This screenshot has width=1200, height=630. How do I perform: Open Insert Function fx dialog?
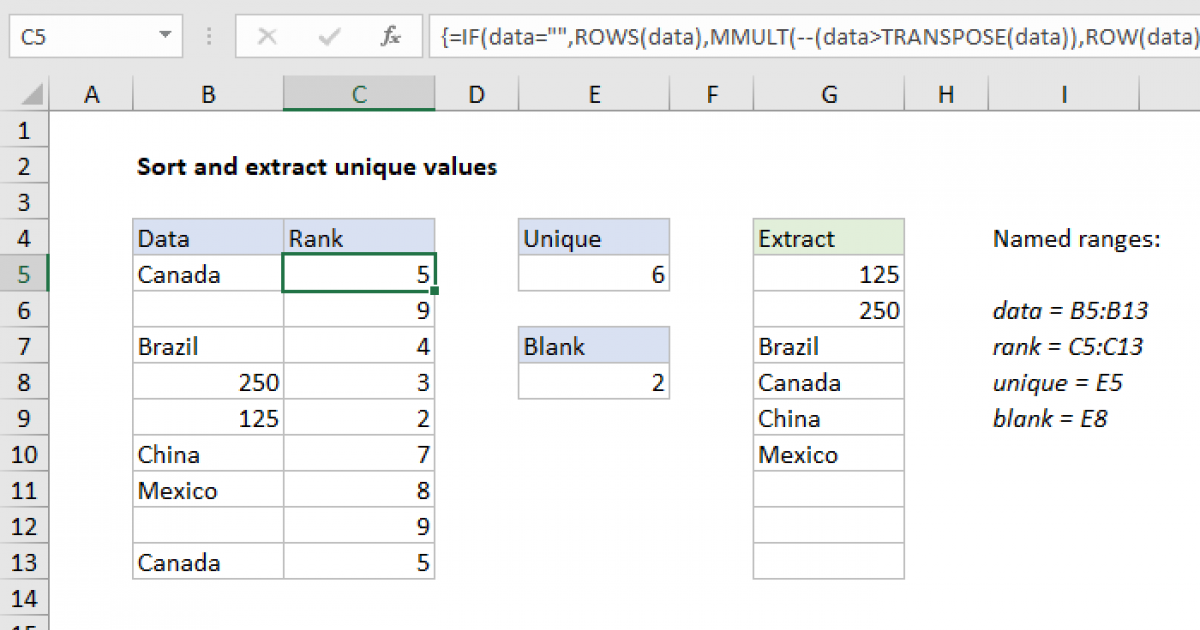390,37
